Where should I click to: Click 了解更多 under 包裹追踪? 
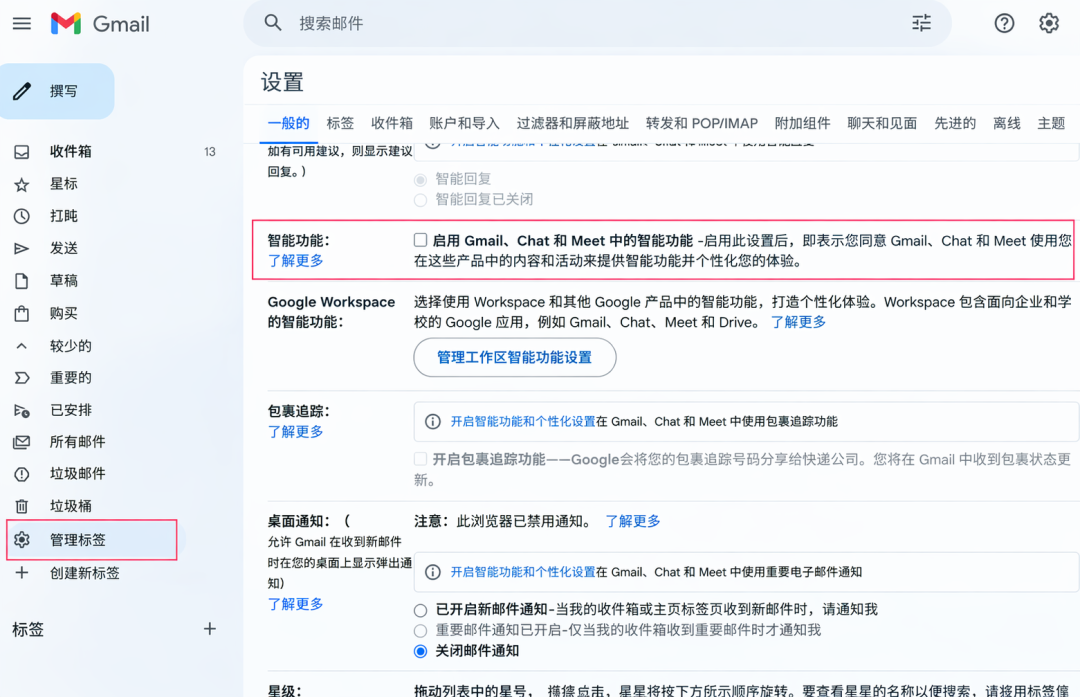click(295, 431)
